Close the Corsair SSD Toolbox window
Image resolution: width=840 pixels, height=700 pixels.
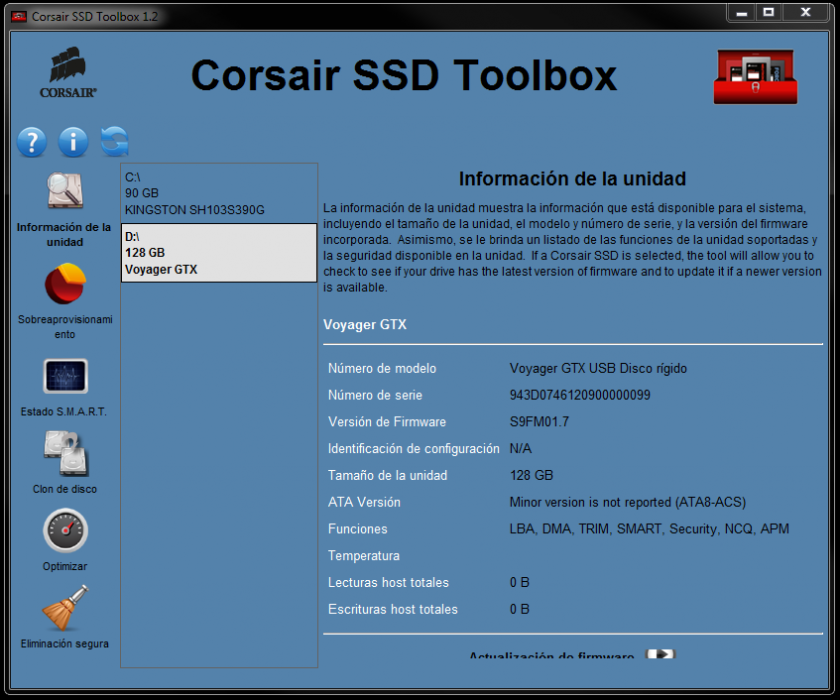(805, 12)
